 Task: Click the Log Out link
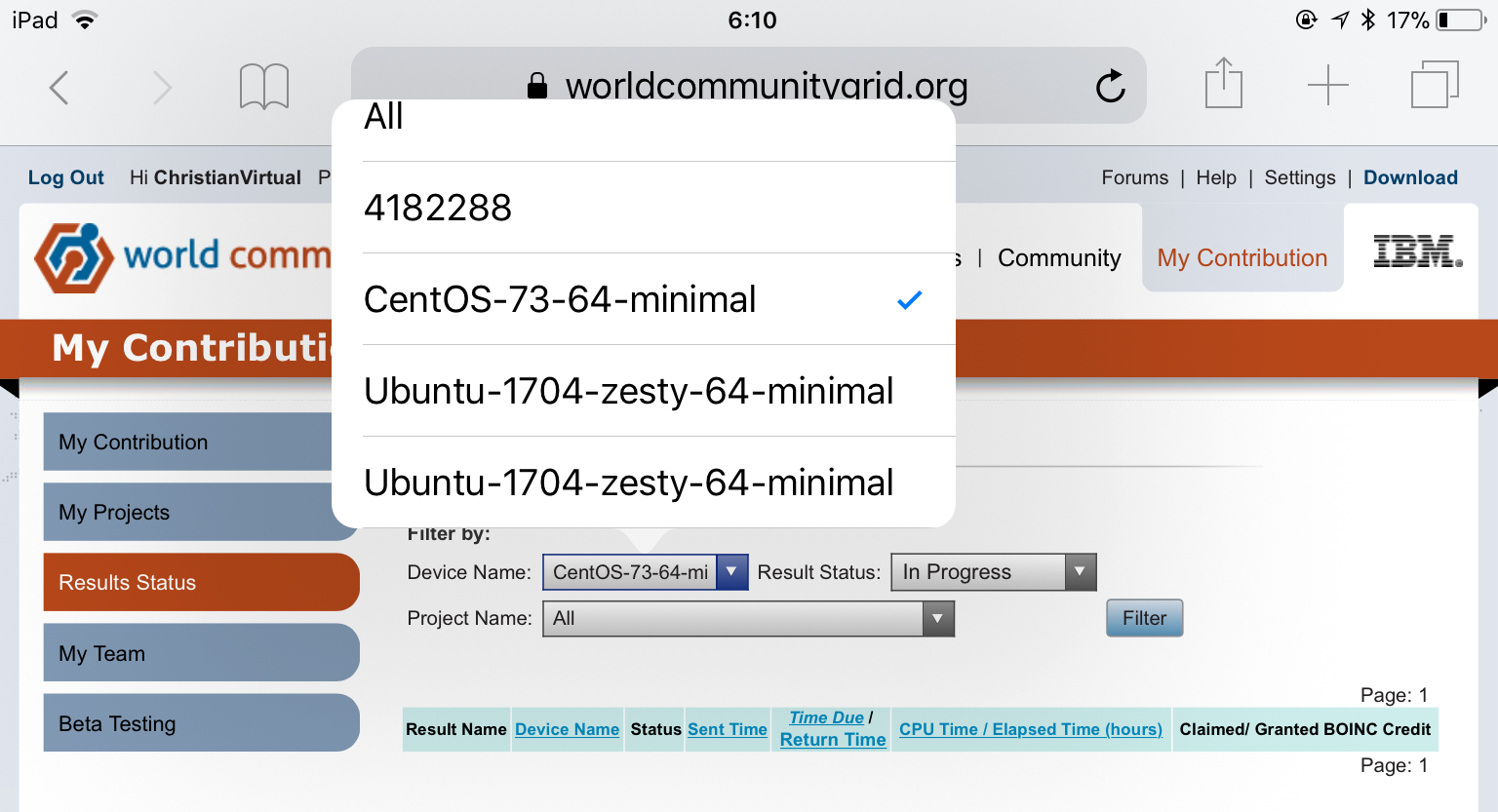pyautogui.click(x=65, y=177)
